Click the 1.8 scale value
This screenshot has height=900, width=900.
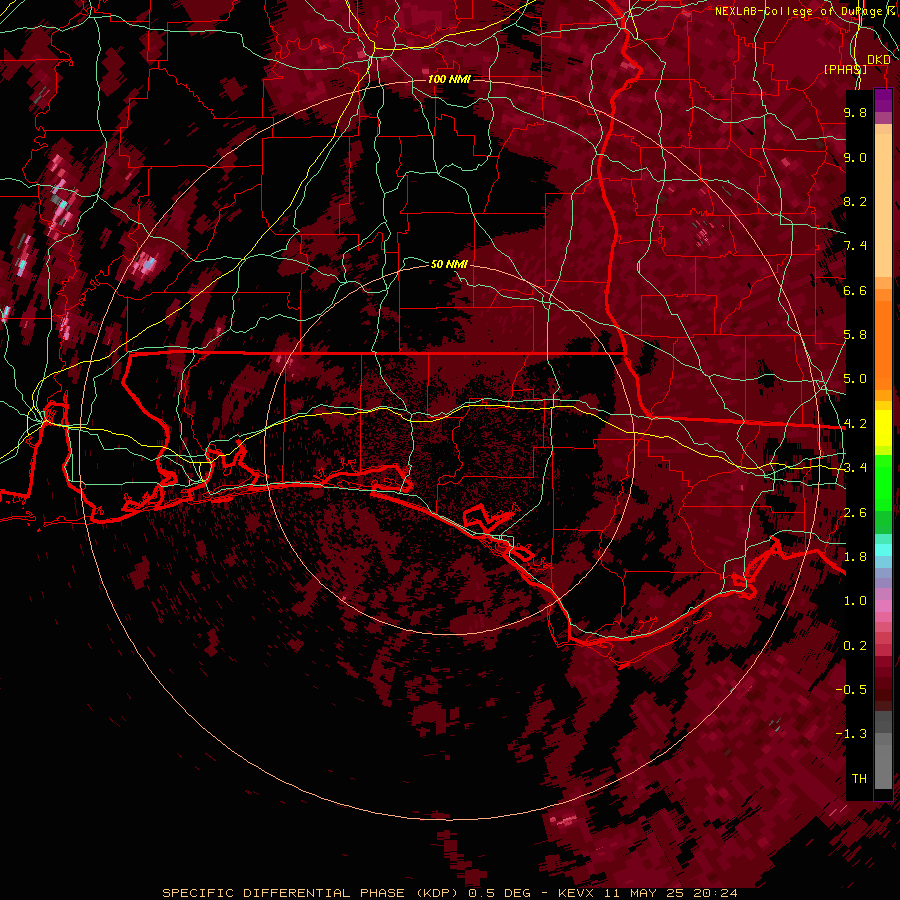pyautogui.click(x=855, y=557)
